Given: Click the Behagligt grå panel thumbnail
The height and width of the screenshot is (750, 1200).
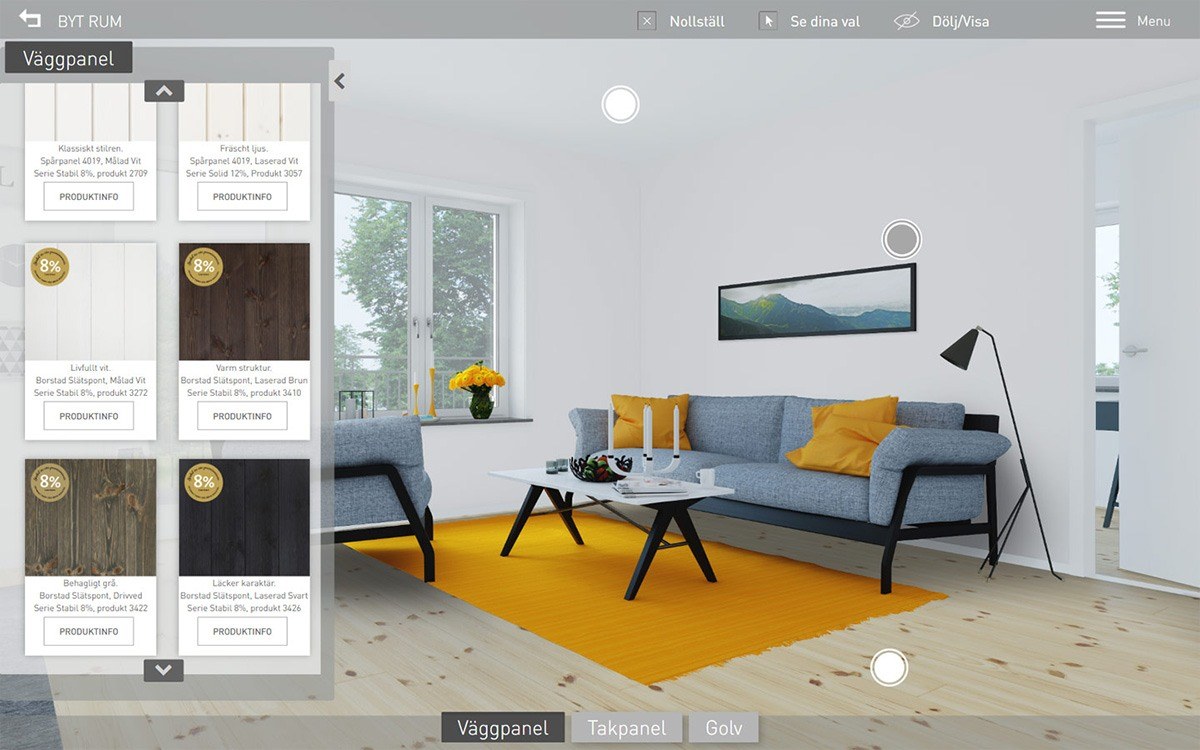Looking at the screenshot, I should click(90, 517).
